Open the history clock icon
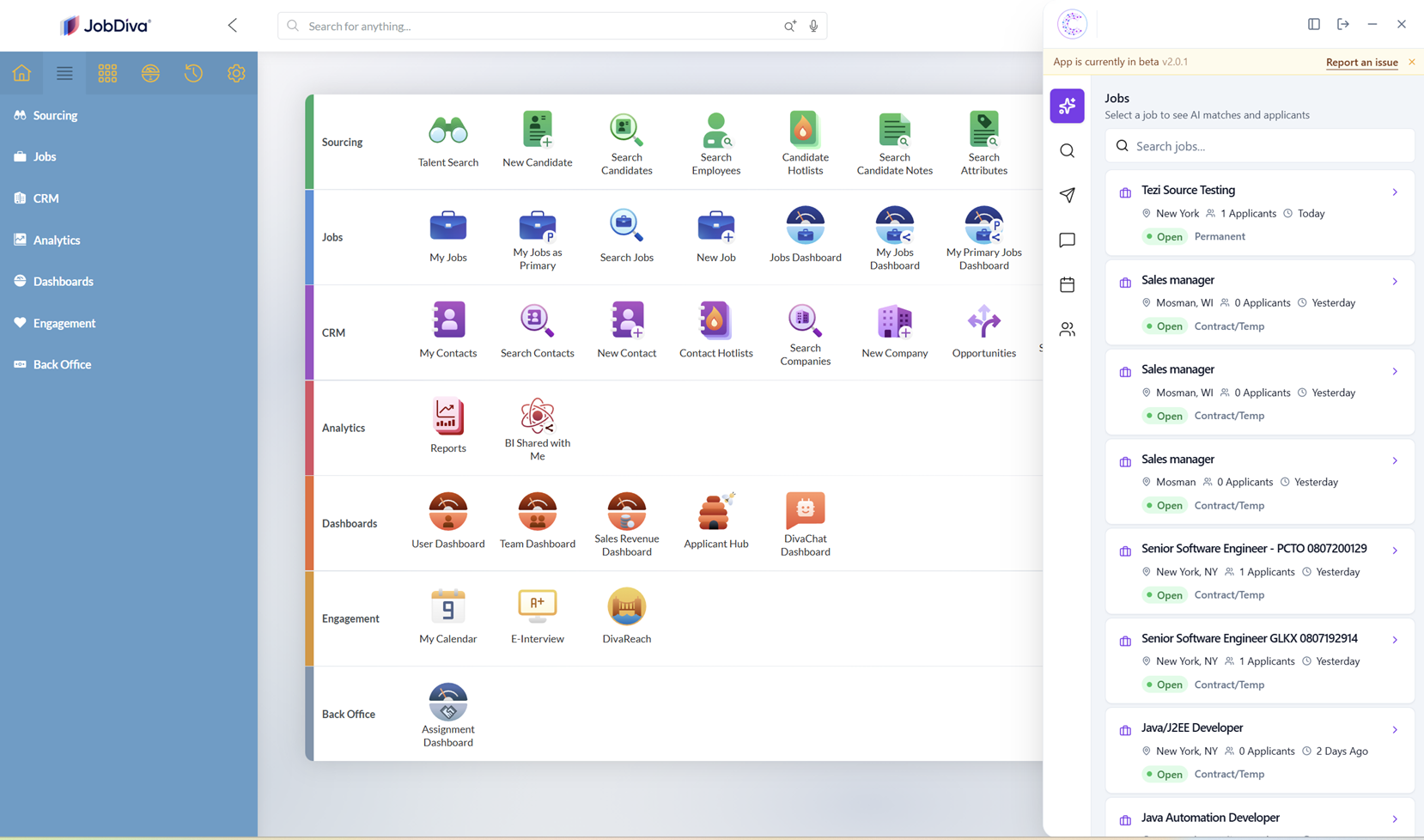 (x=193, y=73)
